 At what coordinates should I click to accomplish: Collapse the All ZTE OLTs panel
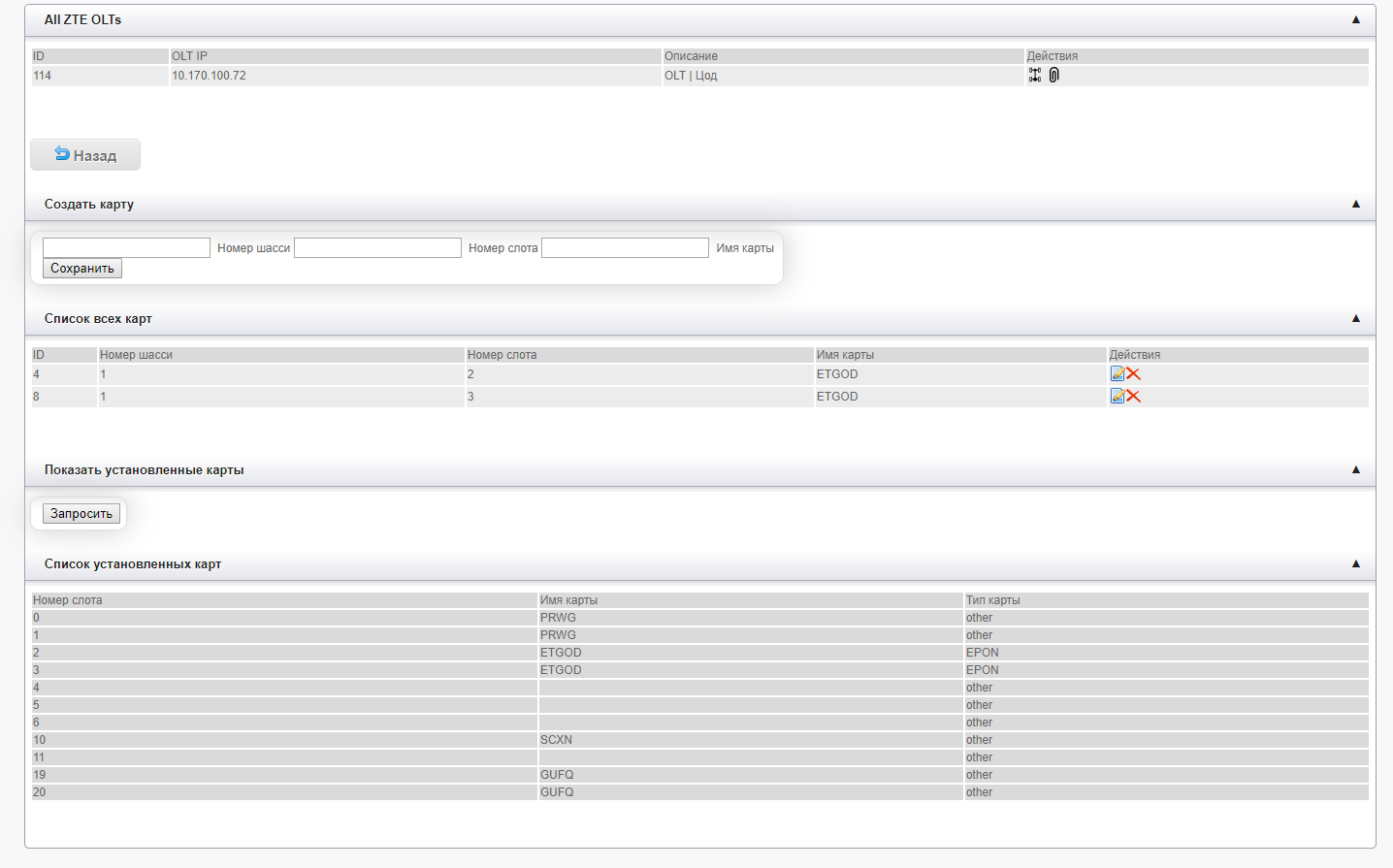click(x=1355, y=19)
